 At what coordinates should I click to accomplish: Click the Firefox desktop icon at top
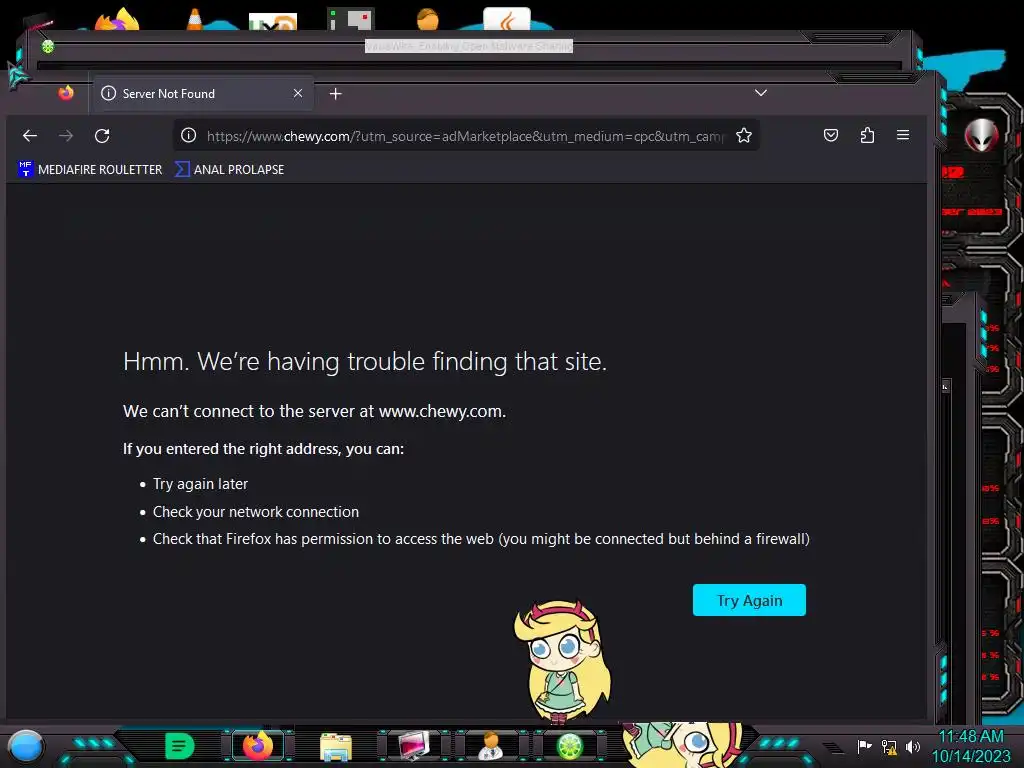[x=118, y=20]
